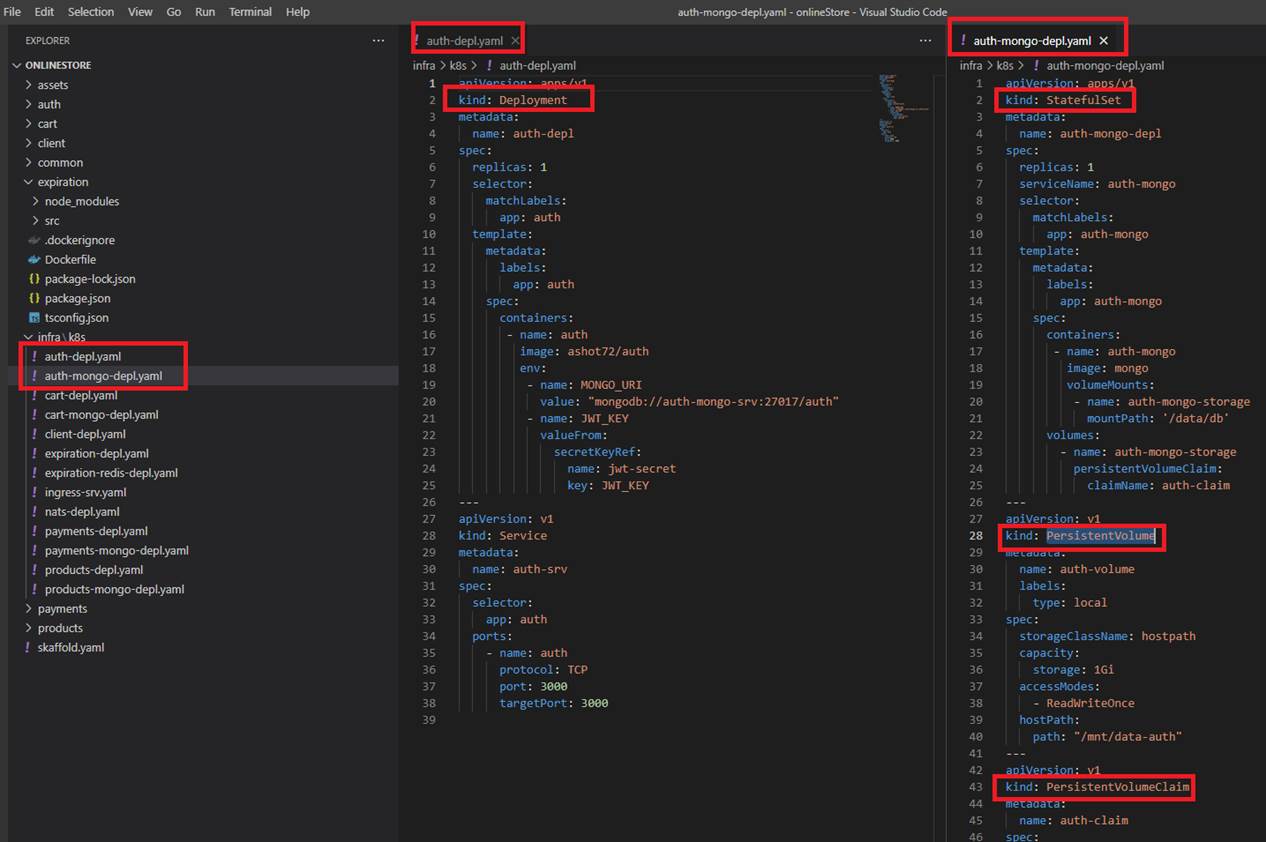Click the package-lock.json braces icon
This screenshot has height=842, width=1266.
point(35,279)
